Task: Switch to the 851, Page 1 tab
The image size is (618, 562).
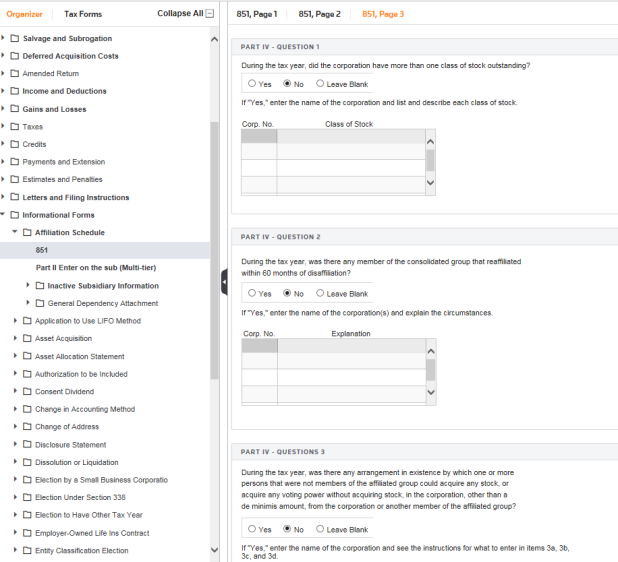Action: pos(257,14)
